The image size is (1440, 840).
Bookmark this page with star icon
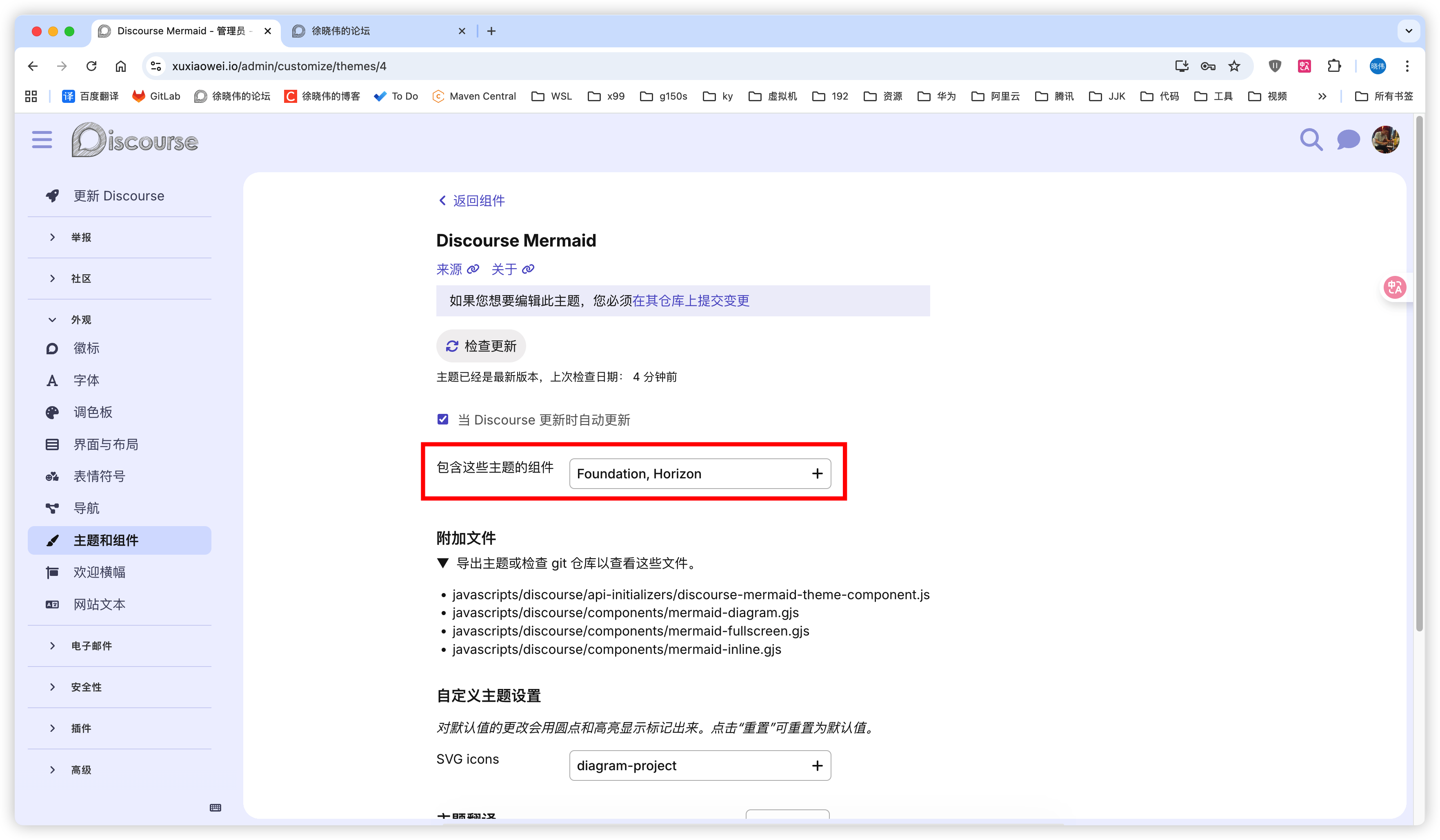click(x=1234, y=66)
